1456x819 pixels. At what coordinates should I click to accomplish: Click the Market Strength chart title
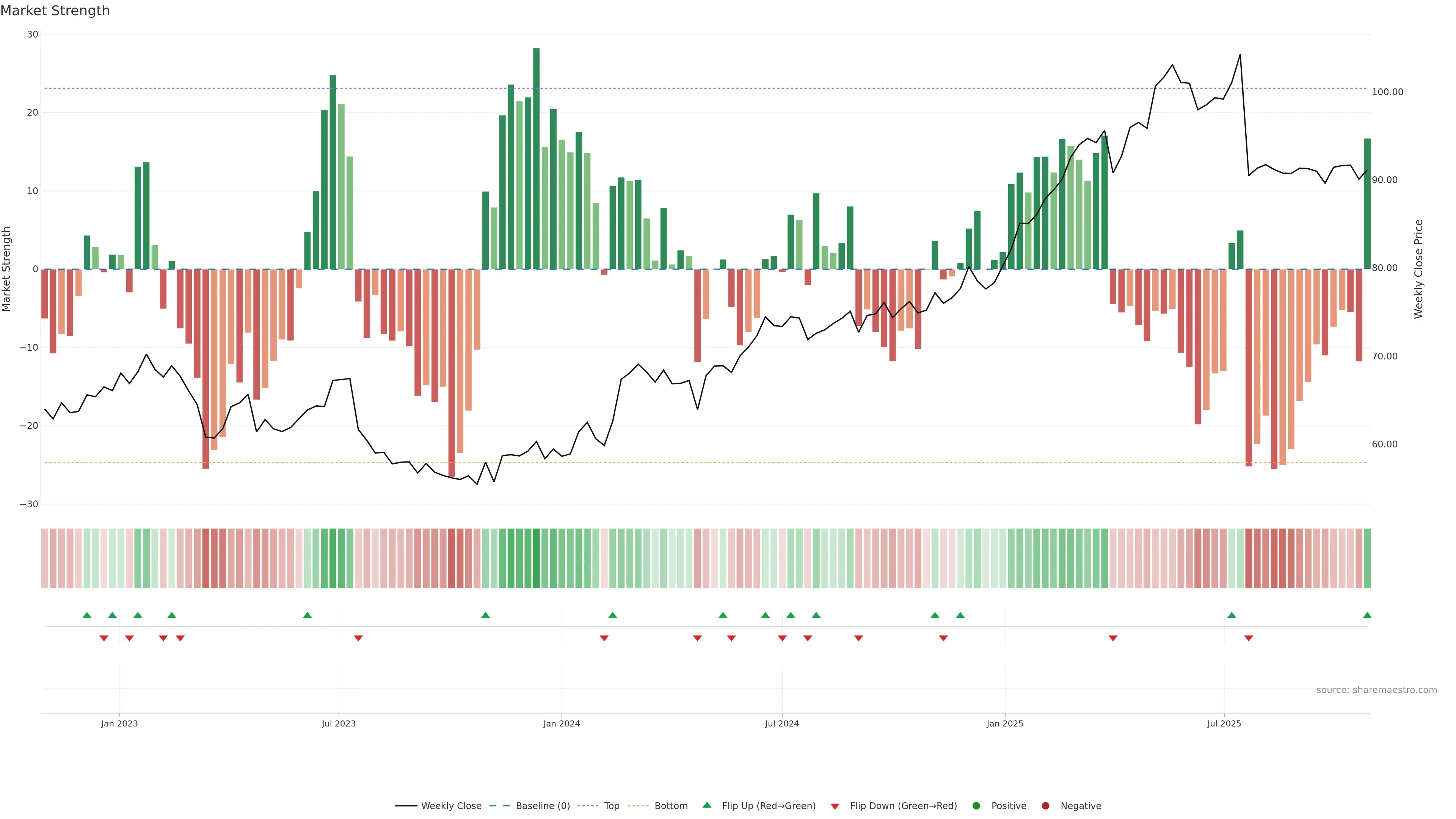55,10
